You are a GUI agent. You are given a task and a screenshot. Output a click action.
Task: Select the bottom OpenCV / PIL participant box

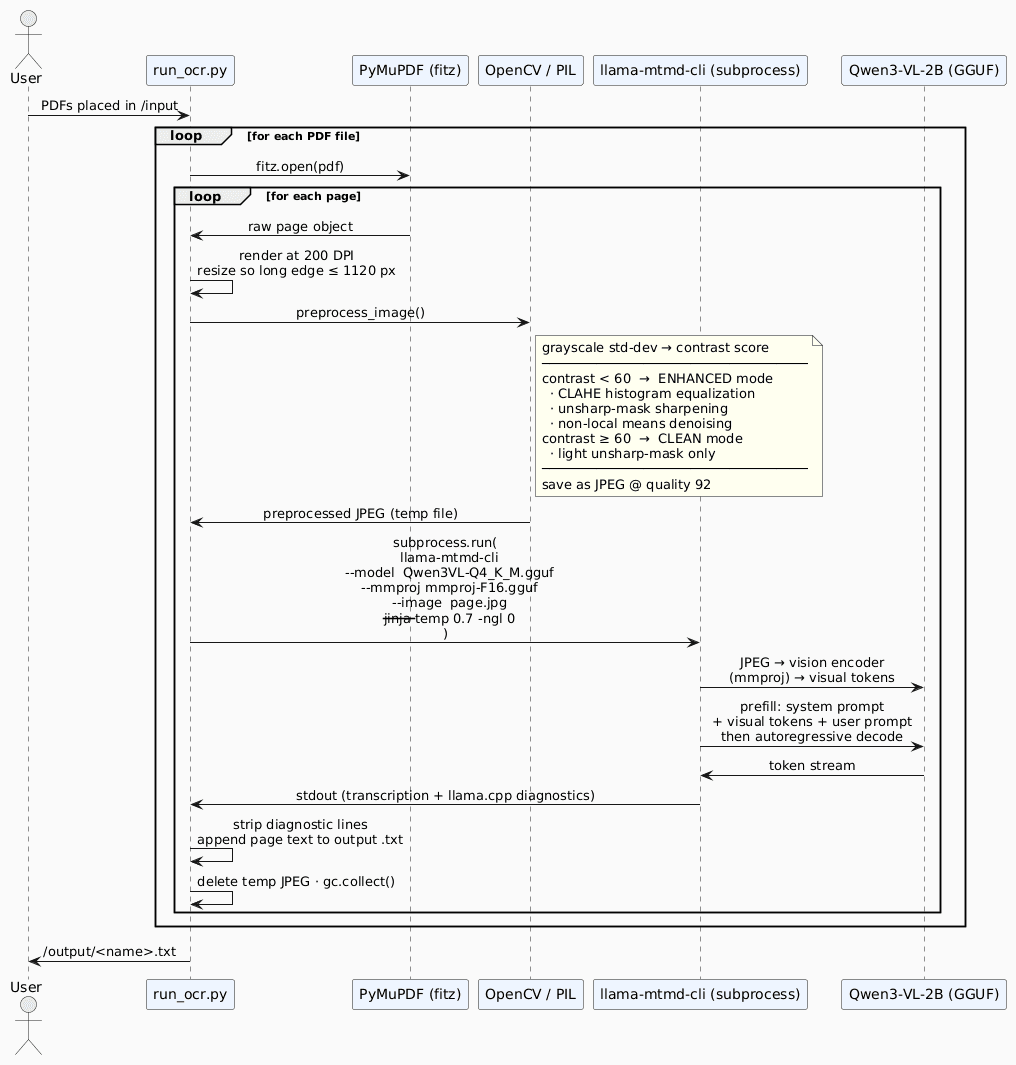pos(530,994)
